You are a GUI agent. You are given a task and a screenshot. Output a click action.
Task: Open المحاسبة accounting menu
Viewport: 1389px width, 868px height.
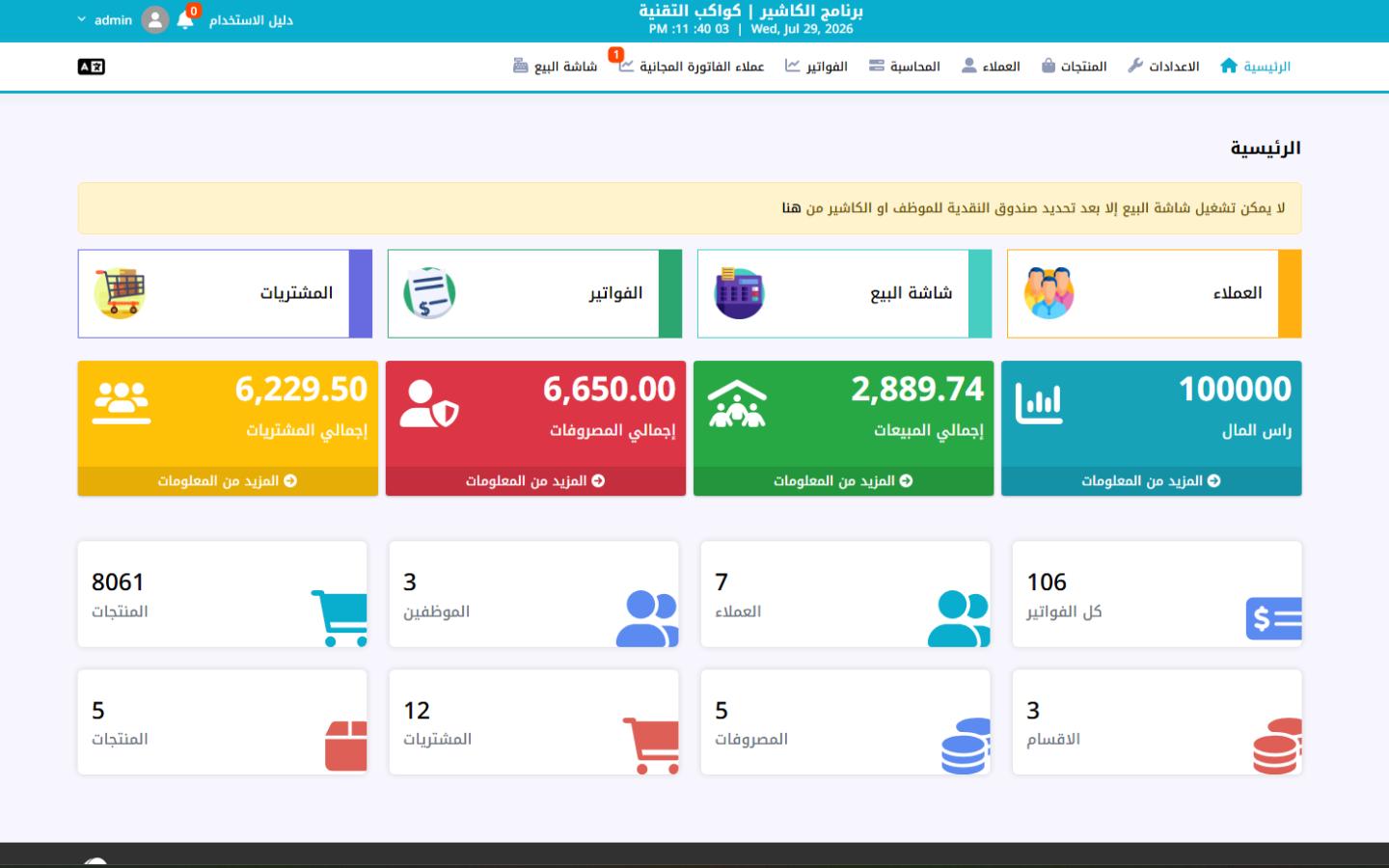[x=904, y=67]
